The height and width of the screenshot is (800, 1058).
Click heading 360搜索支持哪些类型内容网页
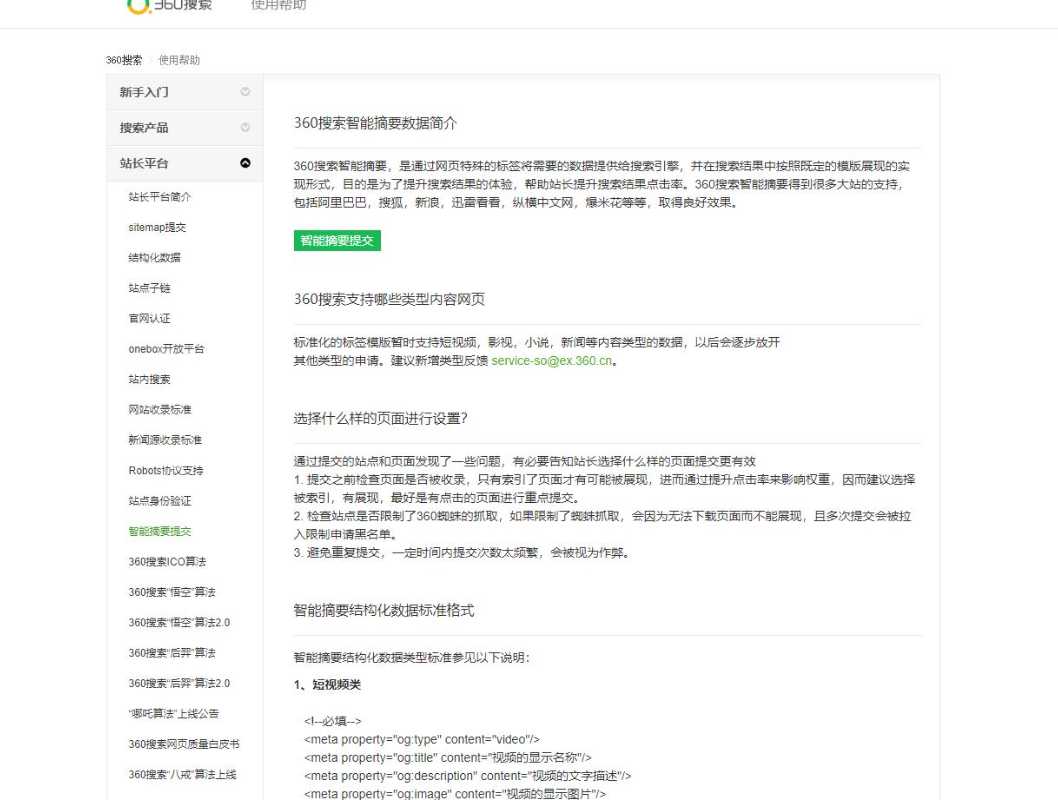[x=389, y=299]
